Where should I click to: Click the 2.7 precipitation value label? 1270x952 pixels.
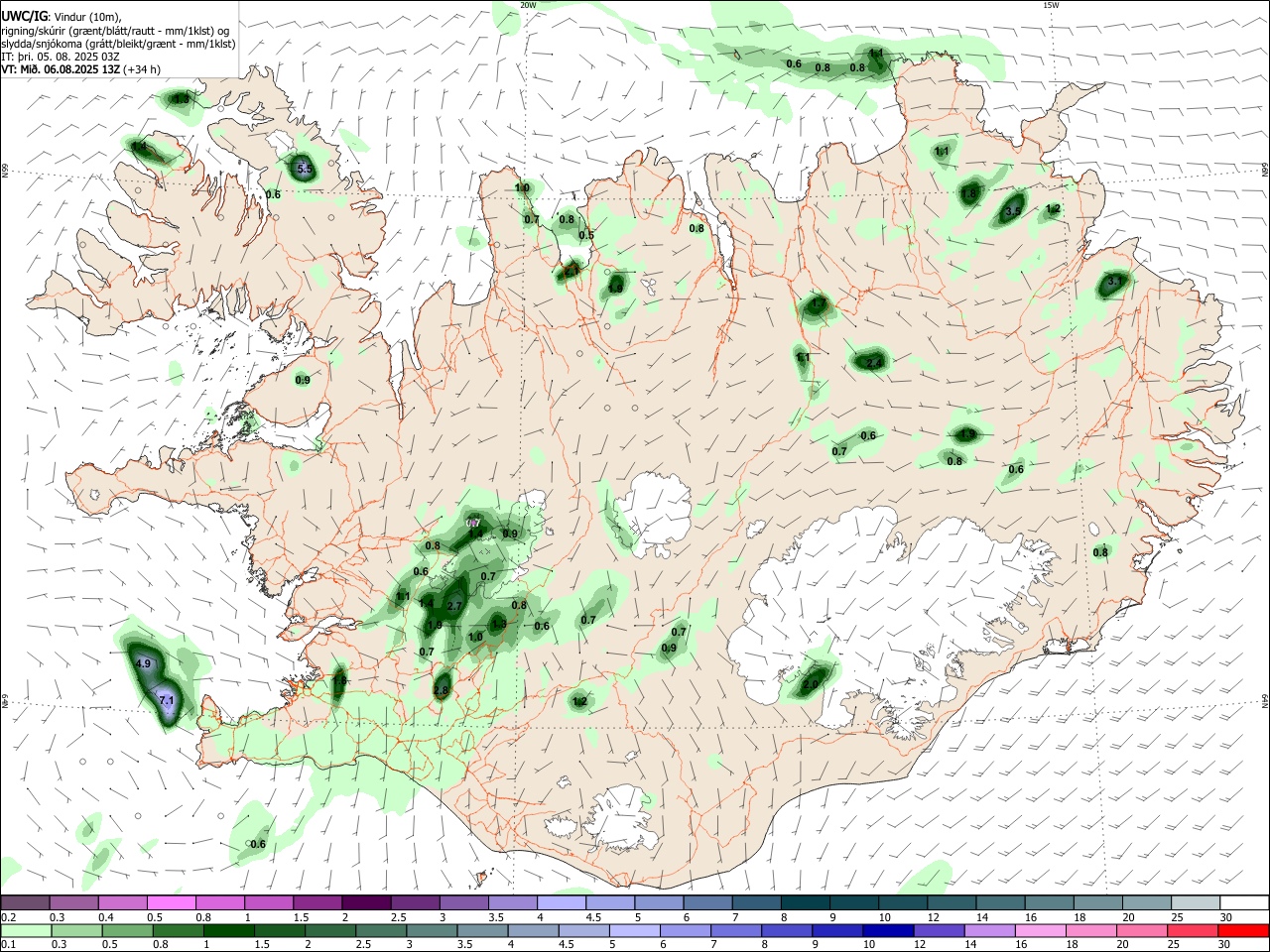tap(455, 606)
